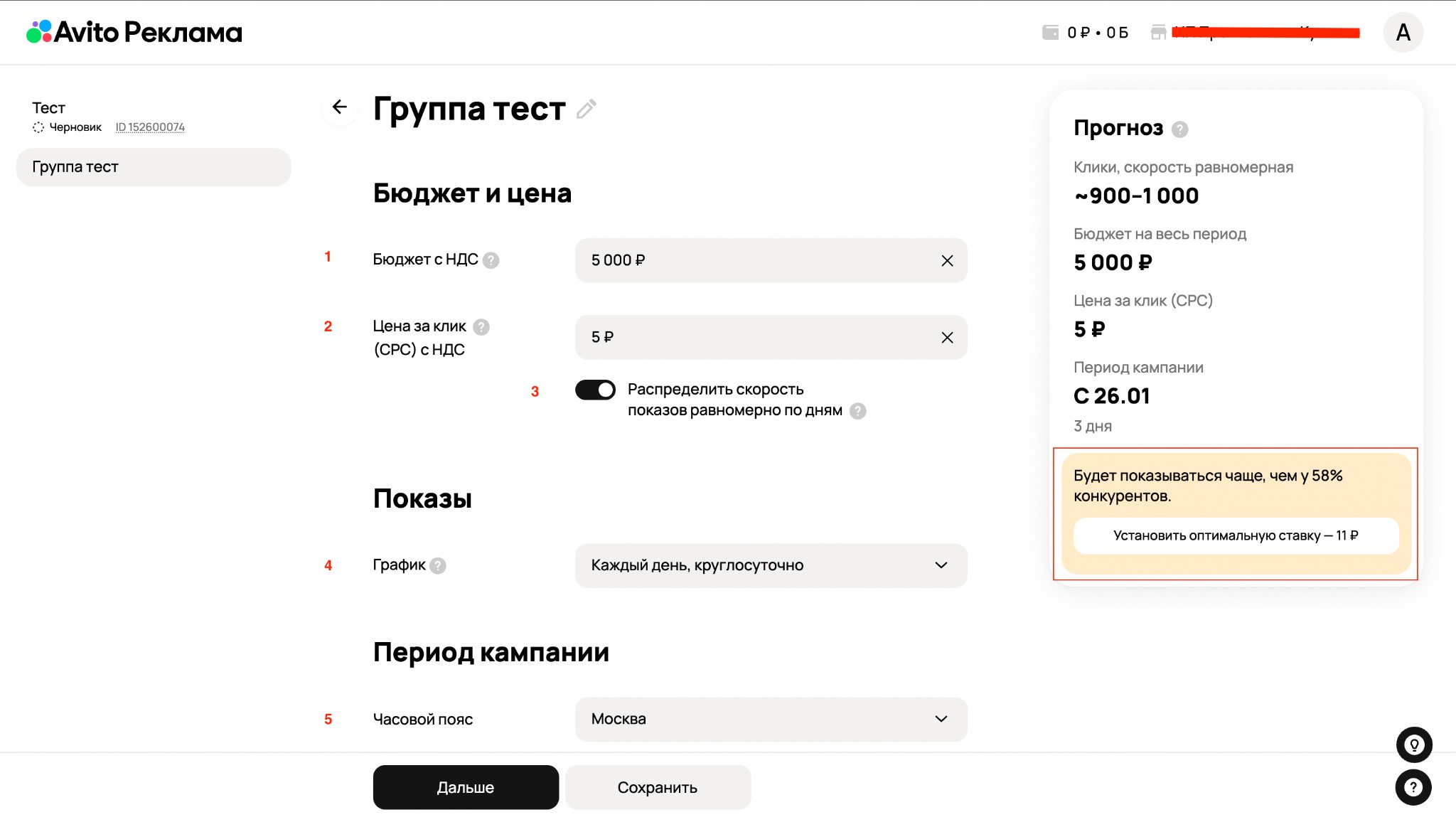
Task: Toggle the even impressions distribution switch
Action: pos(595,390)
